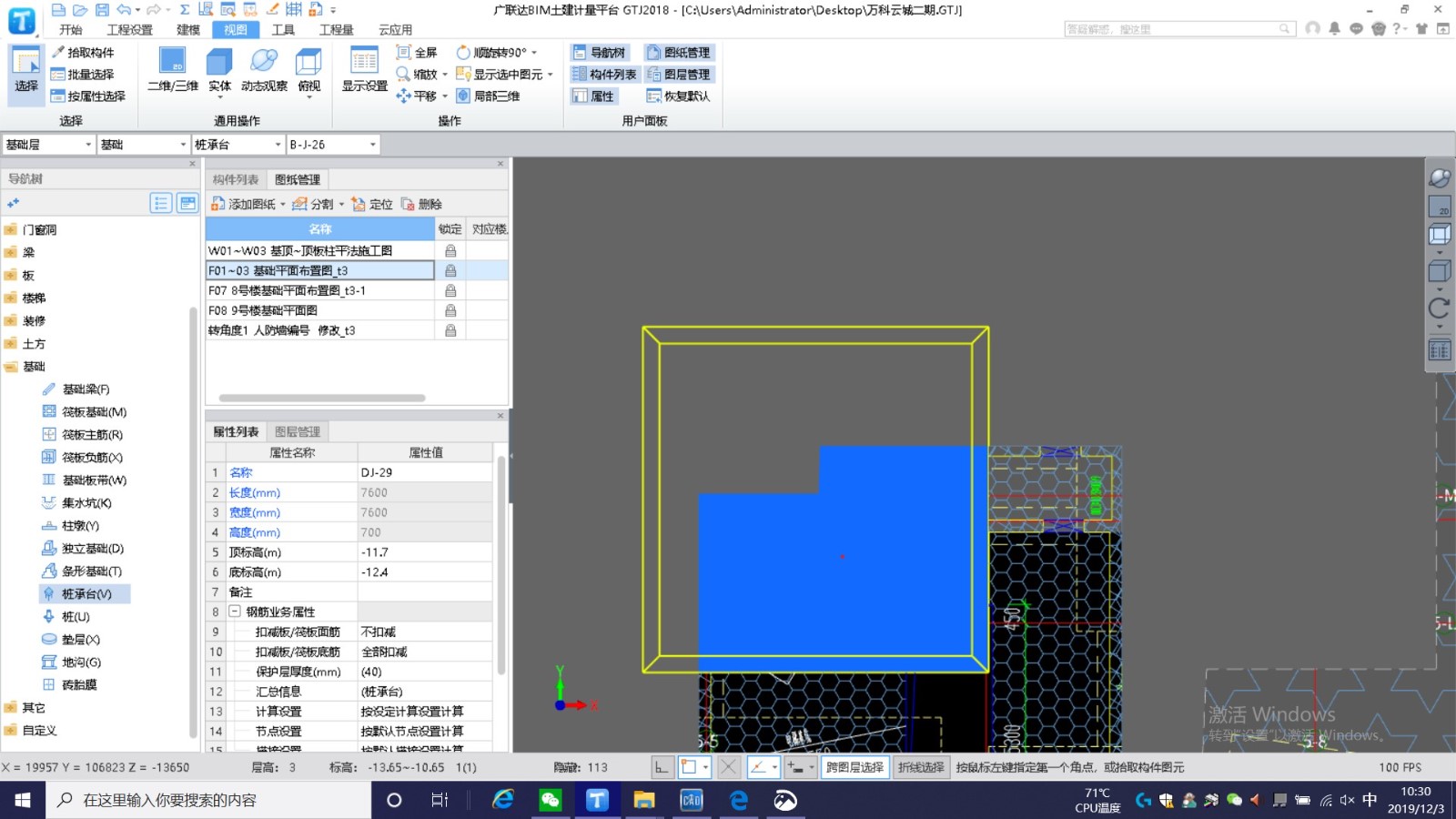
Task: Collapse the 钢筋业务属性 property group
Action: pyautogui.click(x=235, y=612)
